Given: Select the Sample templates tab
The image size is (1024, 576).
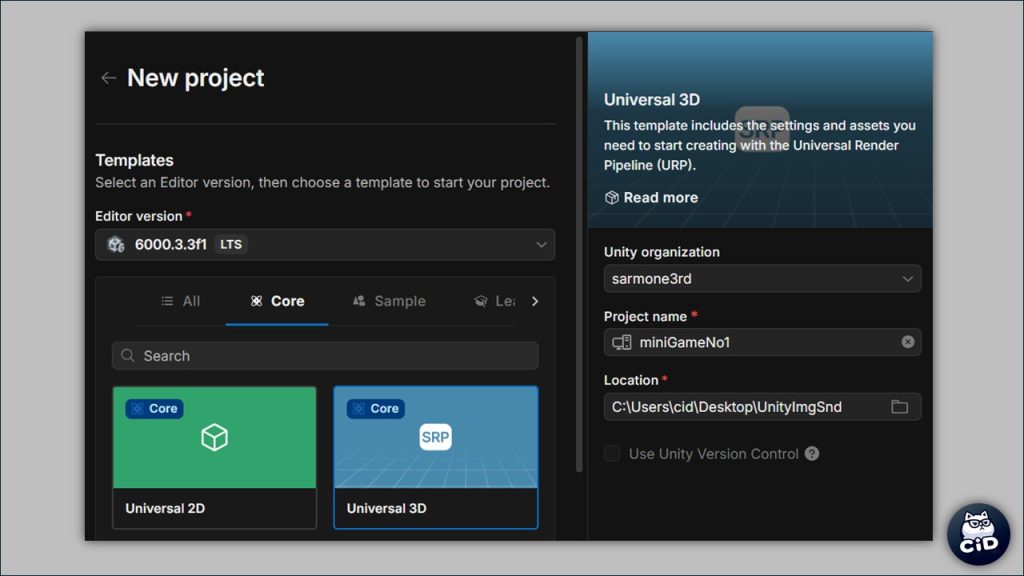Looking at the screenshot, I should coord(389,301).
